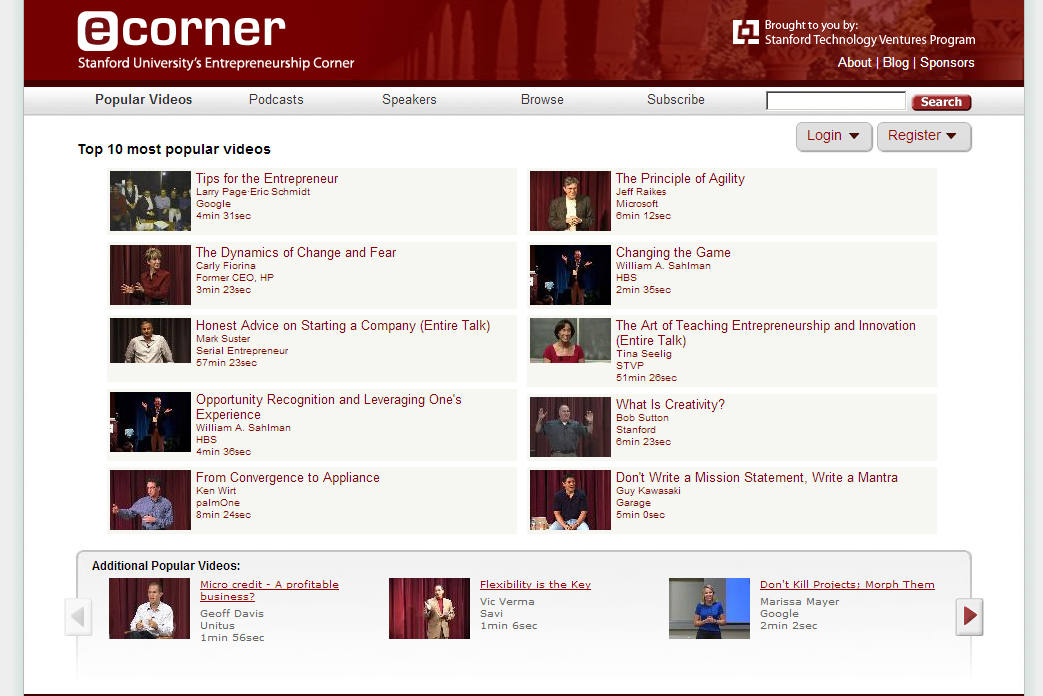Image resolution: width=1043 pixels, height=696 pixels.
Task: Go to the Podcasts tab
Action: point(276,100)
